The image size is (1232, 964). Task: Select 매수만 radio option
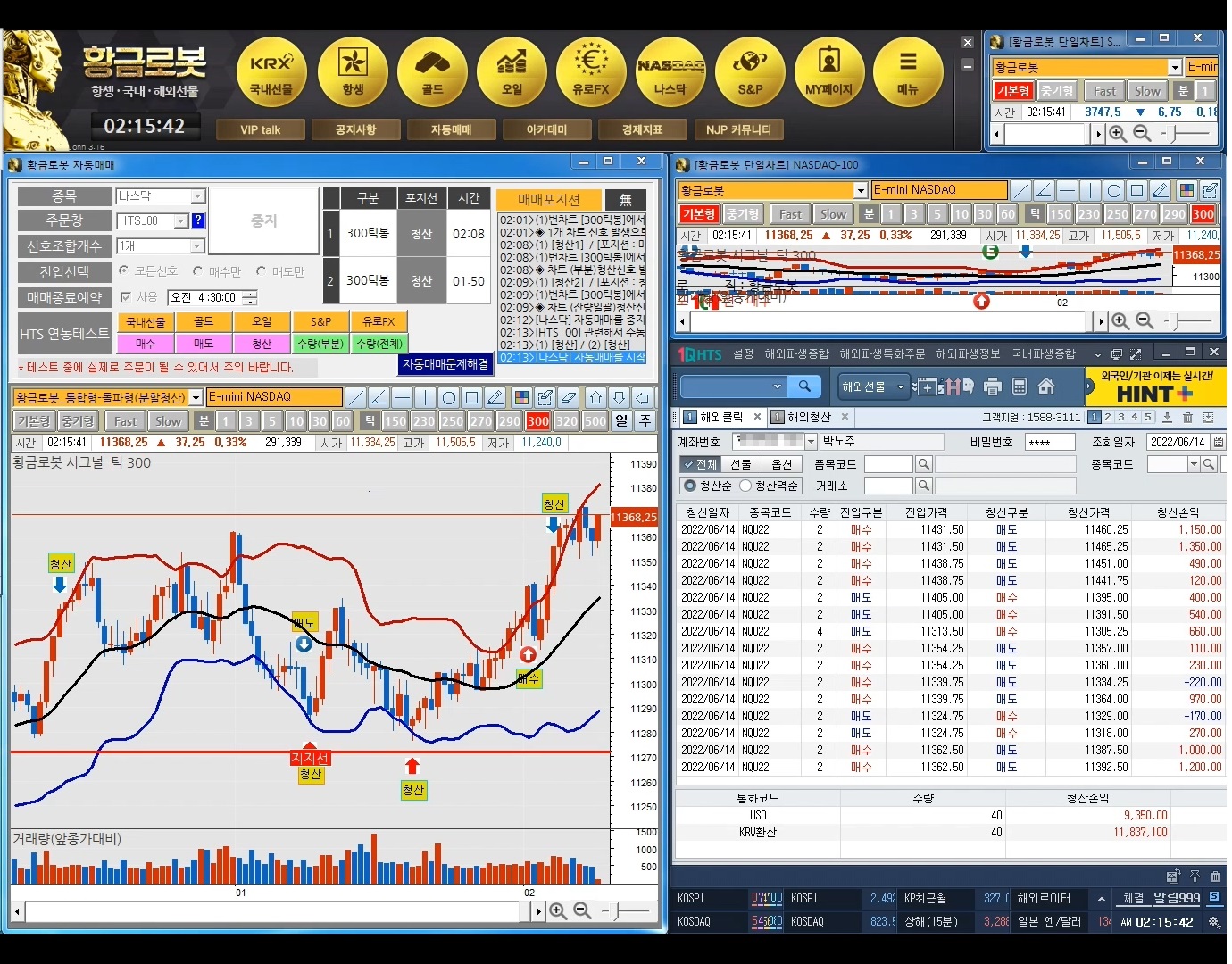click(x=198, y=270)
